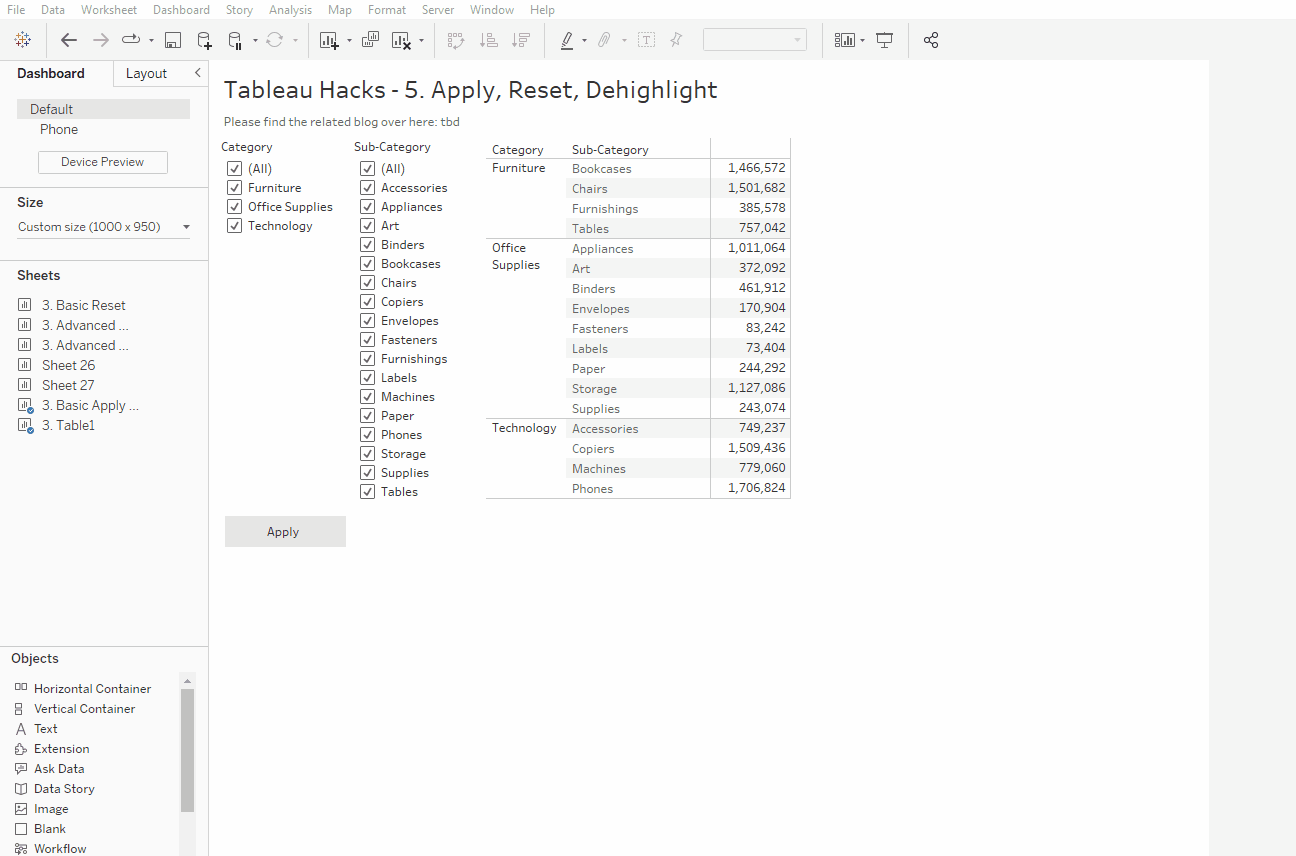Click the New Data Source icon

204,40
